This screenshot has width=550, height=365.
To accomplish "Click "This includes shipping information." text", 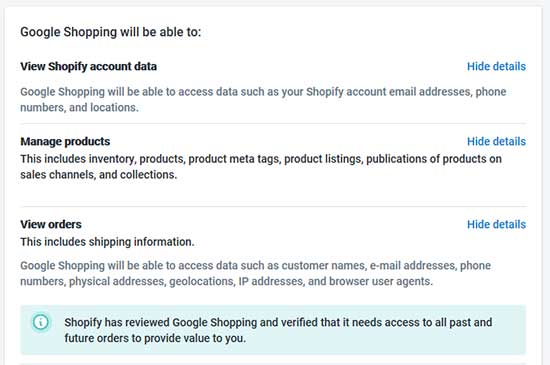I will click(x=107, y=242).
